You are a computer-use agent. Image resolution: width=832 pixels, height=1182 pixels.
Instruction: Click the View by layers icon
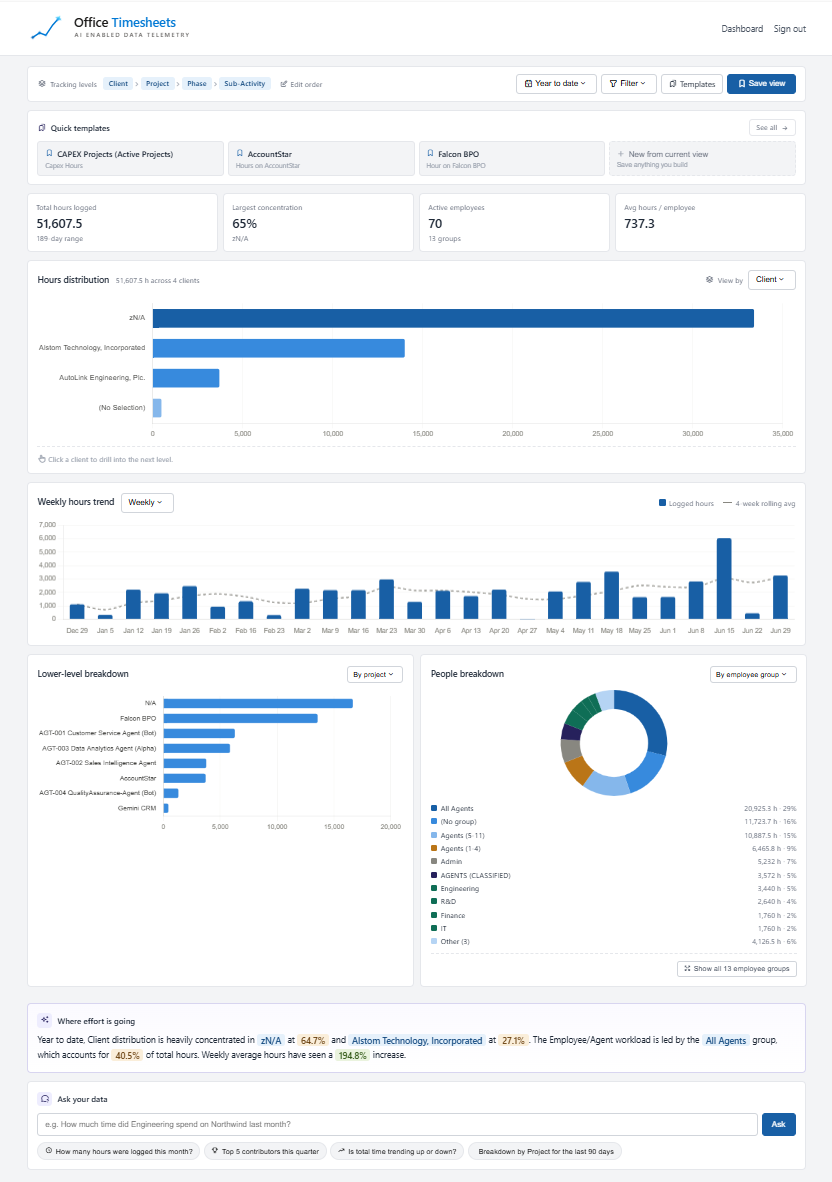709,280
